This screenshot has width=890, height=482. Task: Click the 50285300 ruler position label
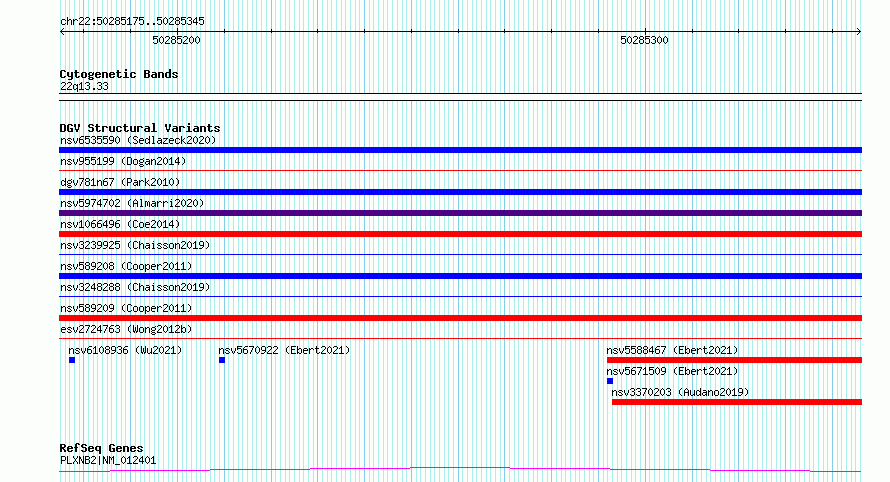[x=644, y=40]
